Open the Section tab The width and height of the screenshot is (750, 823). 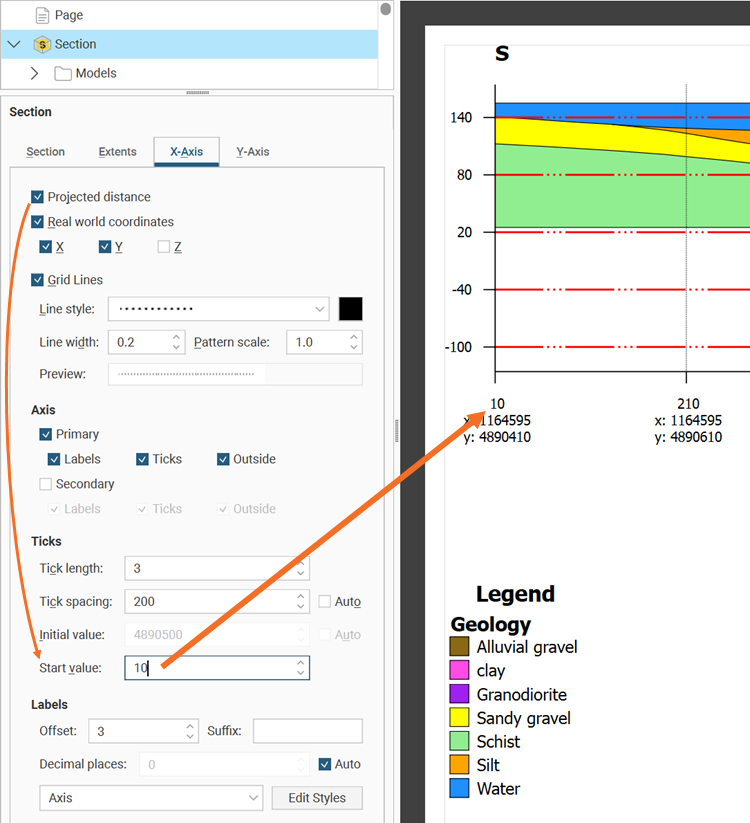(x=45, y=152)
